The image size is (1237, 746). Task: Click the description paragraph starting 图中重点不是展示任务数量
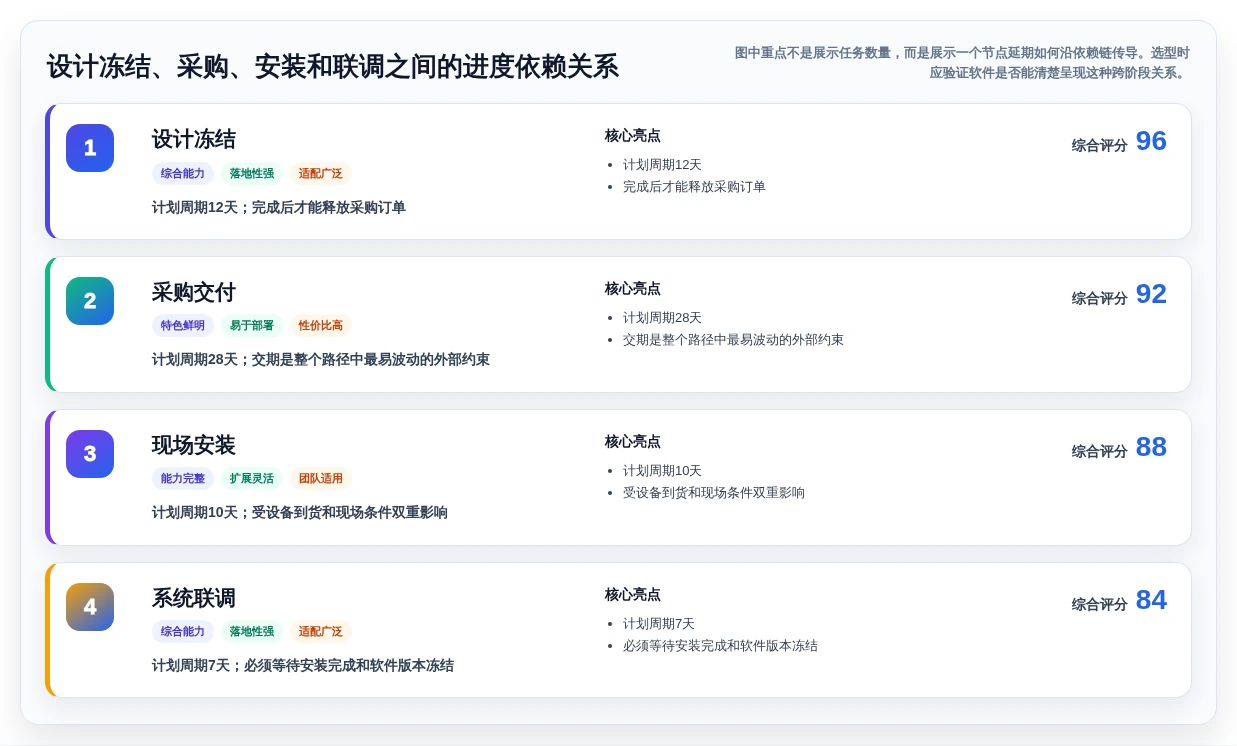[962, 63]
